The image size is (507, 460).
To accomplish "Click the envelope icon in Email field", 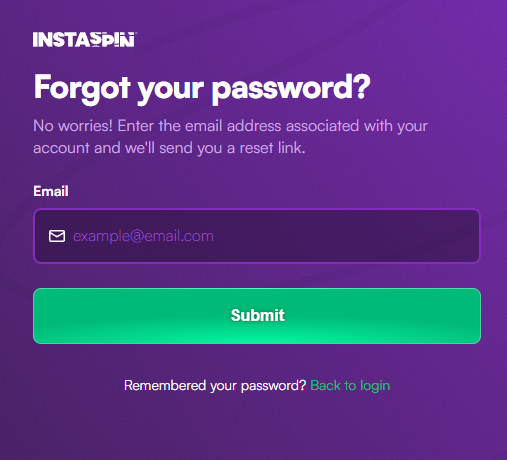I will pos(57,236).
